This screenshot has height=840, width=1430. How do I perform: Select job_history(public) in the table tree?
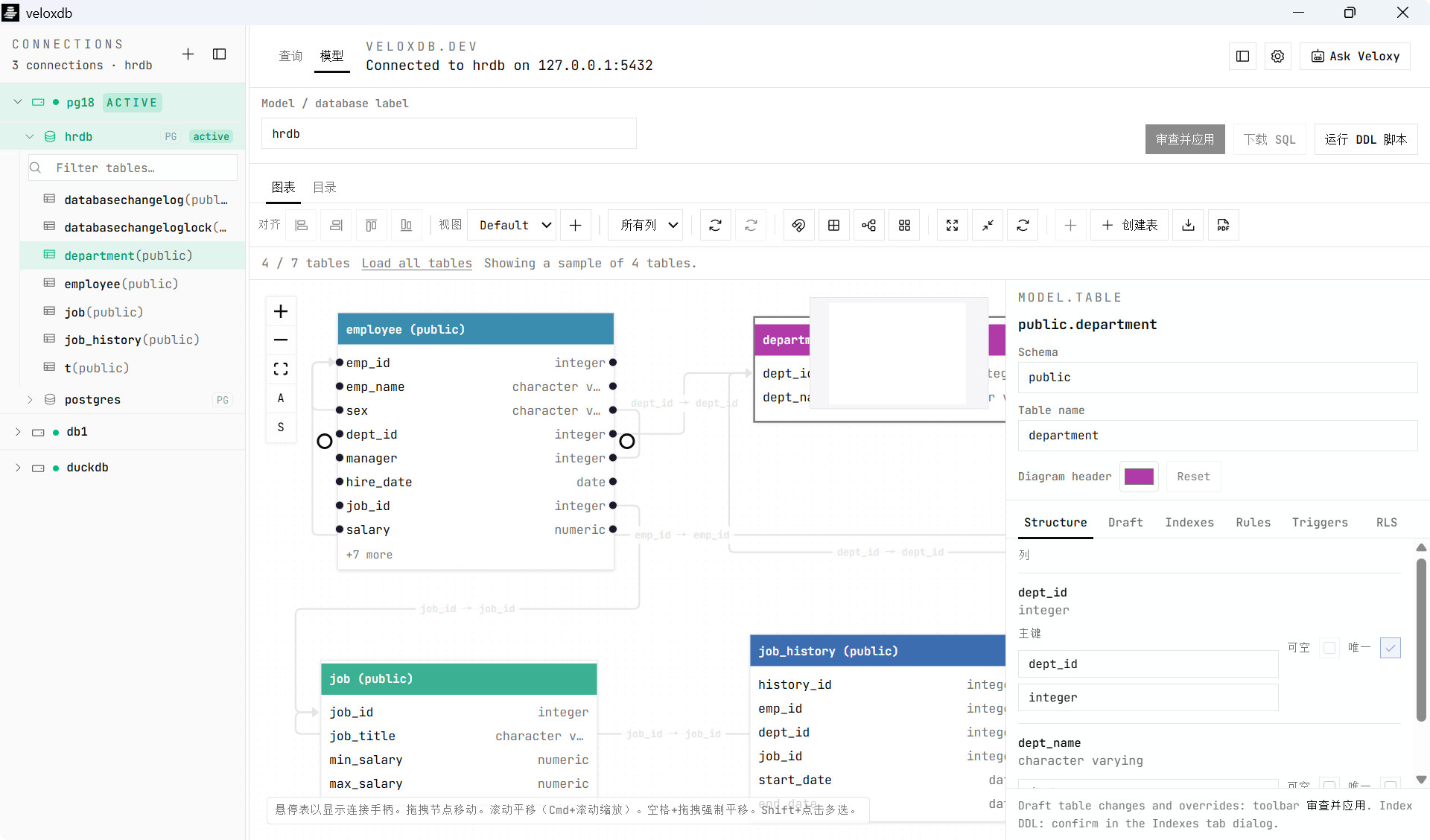point(134,340)
